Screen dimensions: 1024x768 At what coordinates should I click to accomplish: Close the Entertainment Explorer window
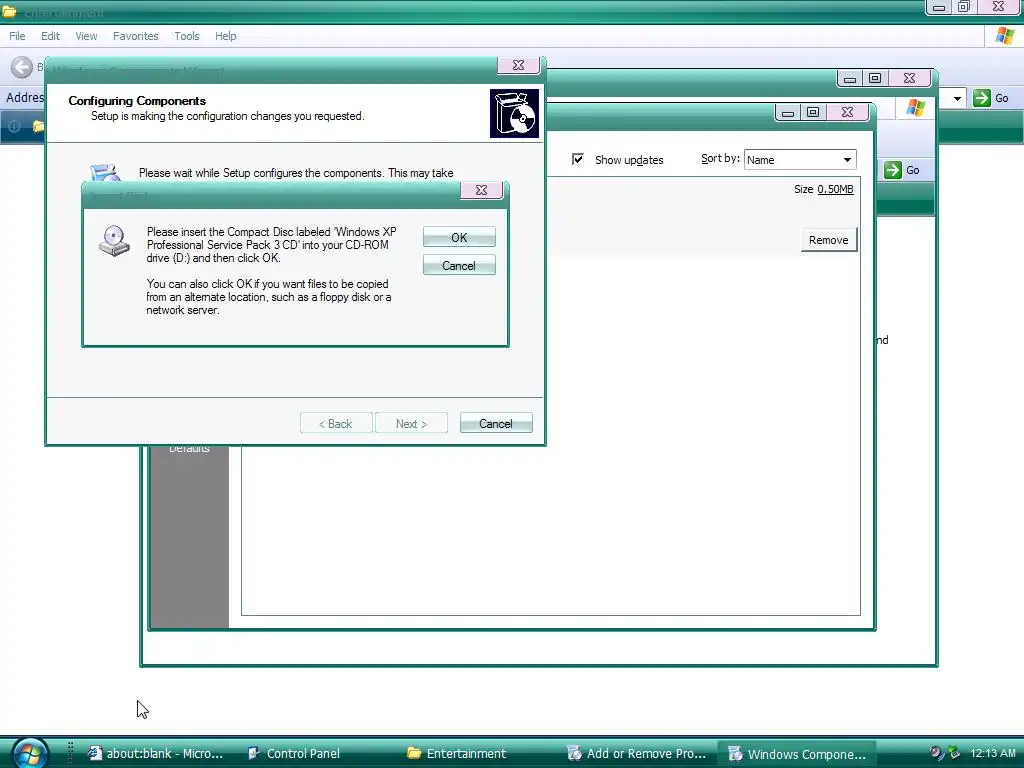[999, 7]
